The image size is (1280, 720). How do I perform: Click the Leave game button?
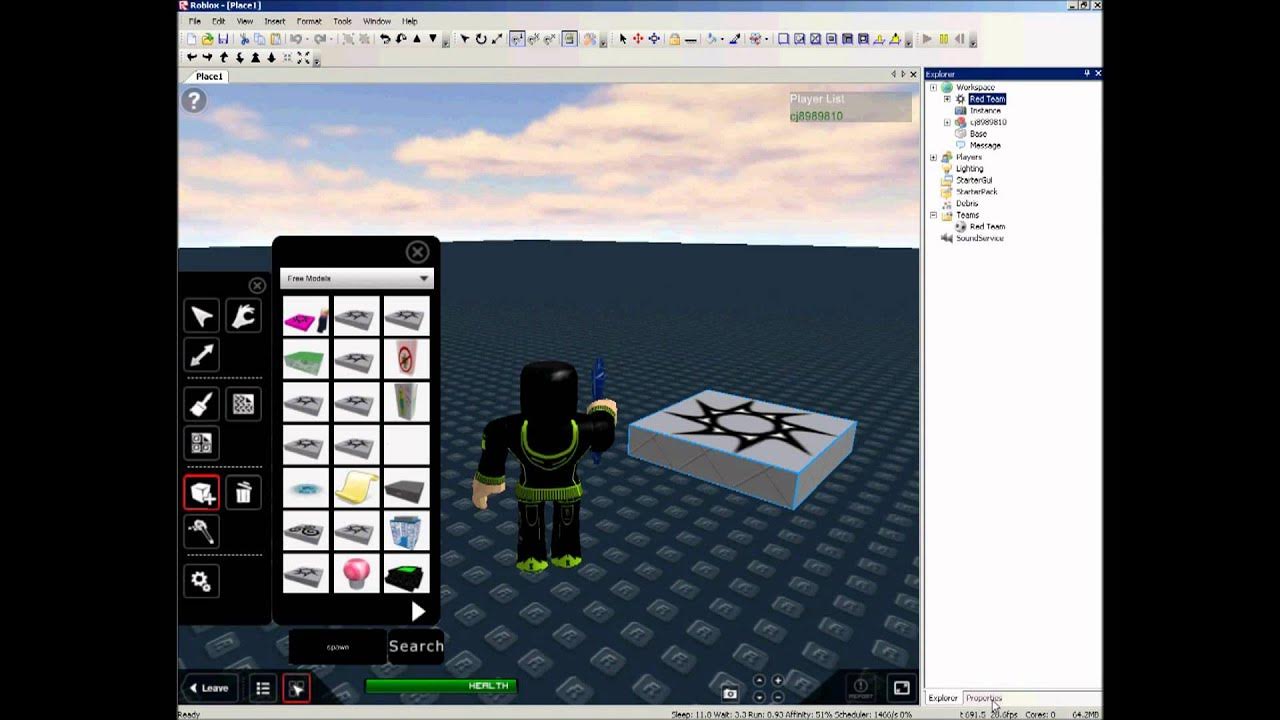pyautogui.click(x=209, y=688)
